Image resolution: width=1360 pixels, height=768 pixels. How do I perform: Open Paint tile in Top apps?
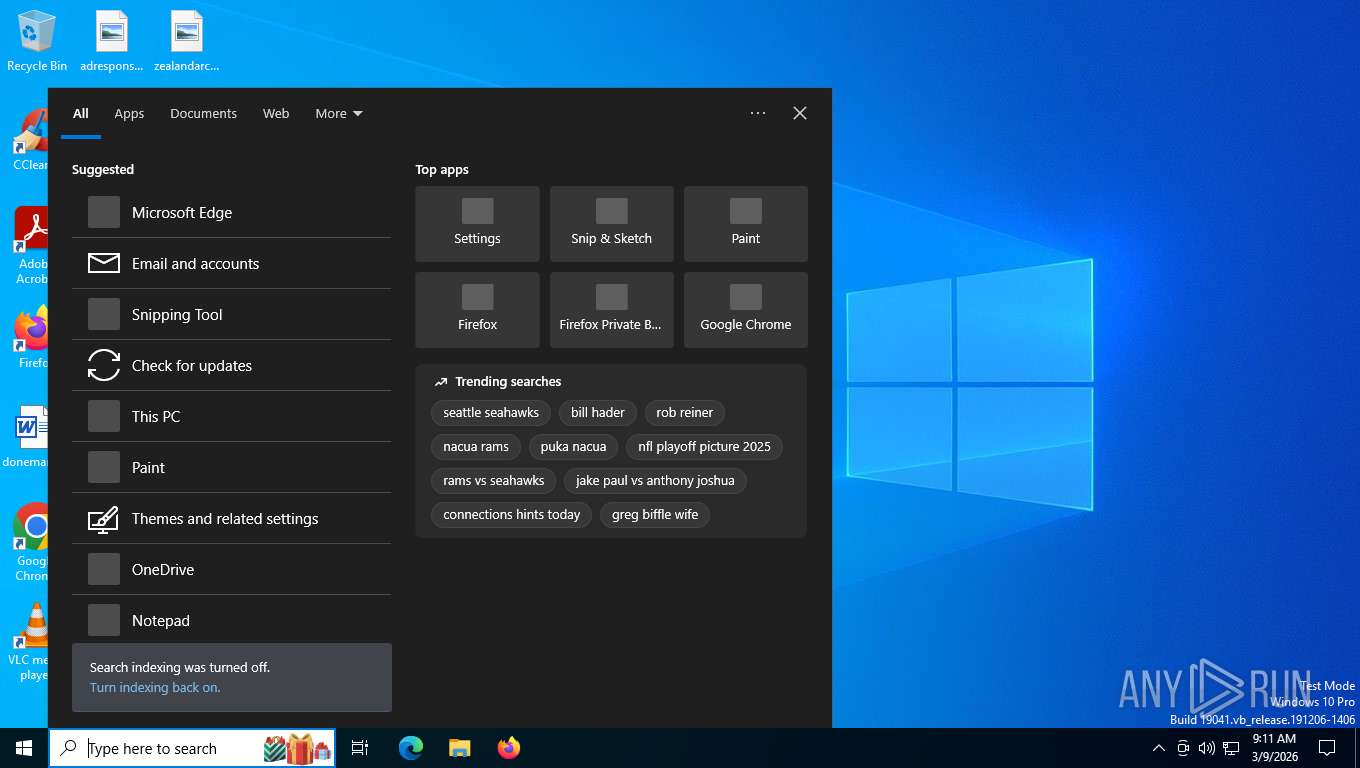coord(745,224)
